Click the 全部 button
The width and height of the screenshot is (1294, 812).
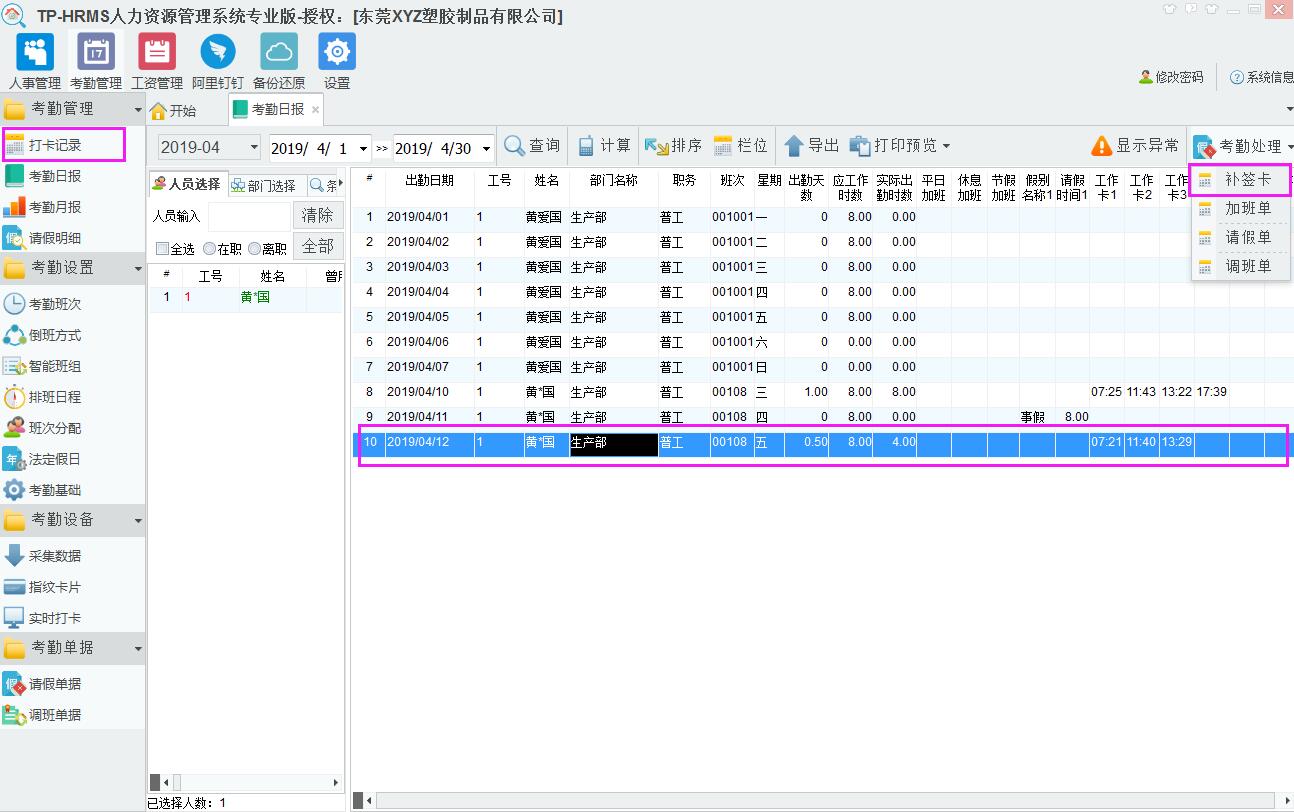(x=317, y=246)
